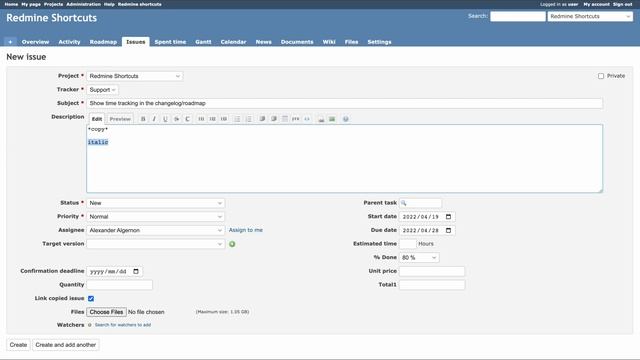640x360 pixels.
Task: Apply Heading 1 style
Action: point(201,119)
